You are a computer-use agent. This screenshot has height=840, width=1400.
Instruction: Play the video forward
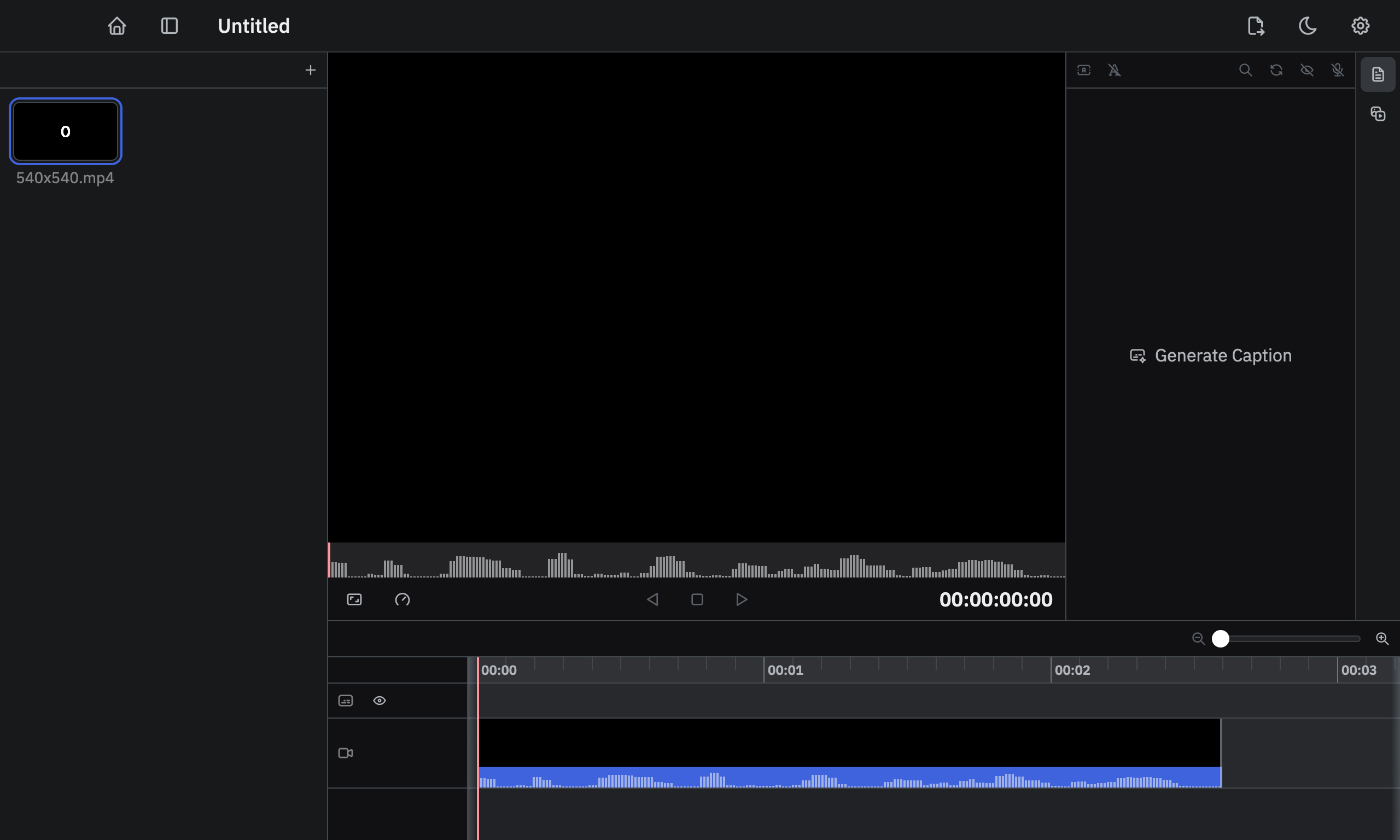[x=742, y=599]
